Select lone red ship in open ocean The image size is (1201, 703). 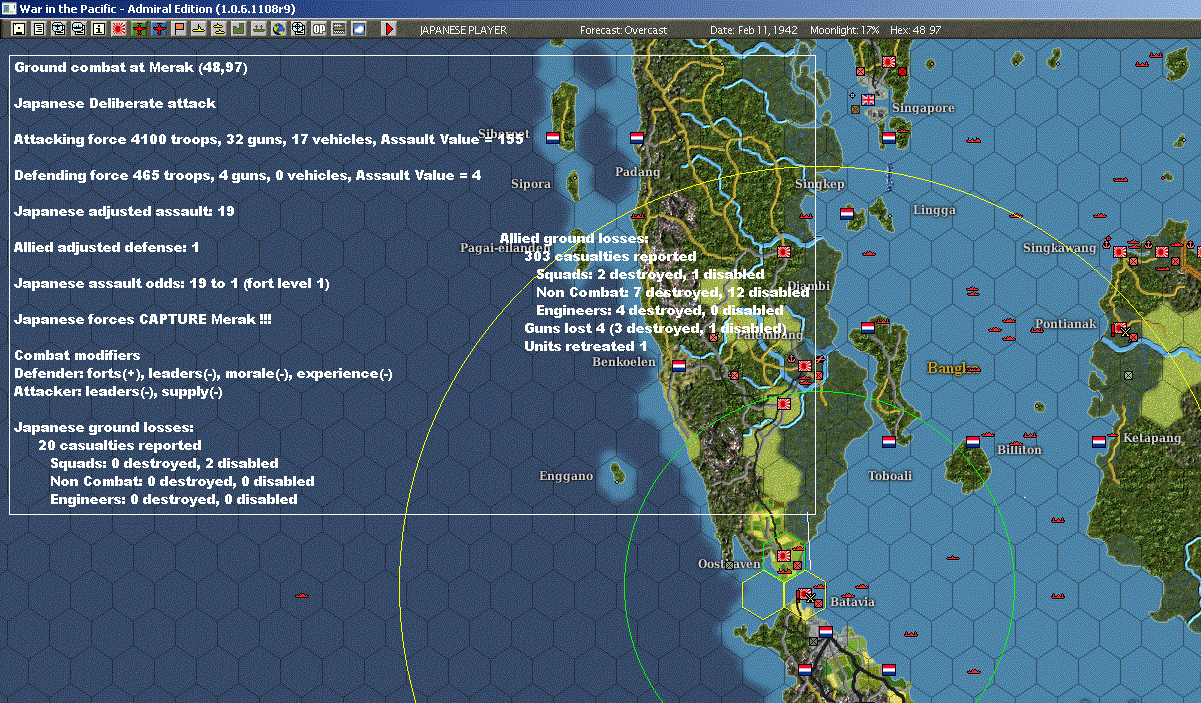302,595
